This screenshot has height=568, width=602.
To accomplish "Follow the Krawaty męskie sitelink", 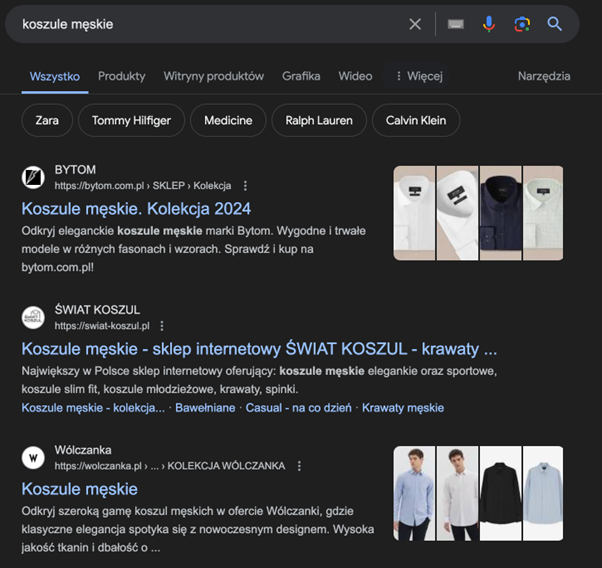I will 403,408.
